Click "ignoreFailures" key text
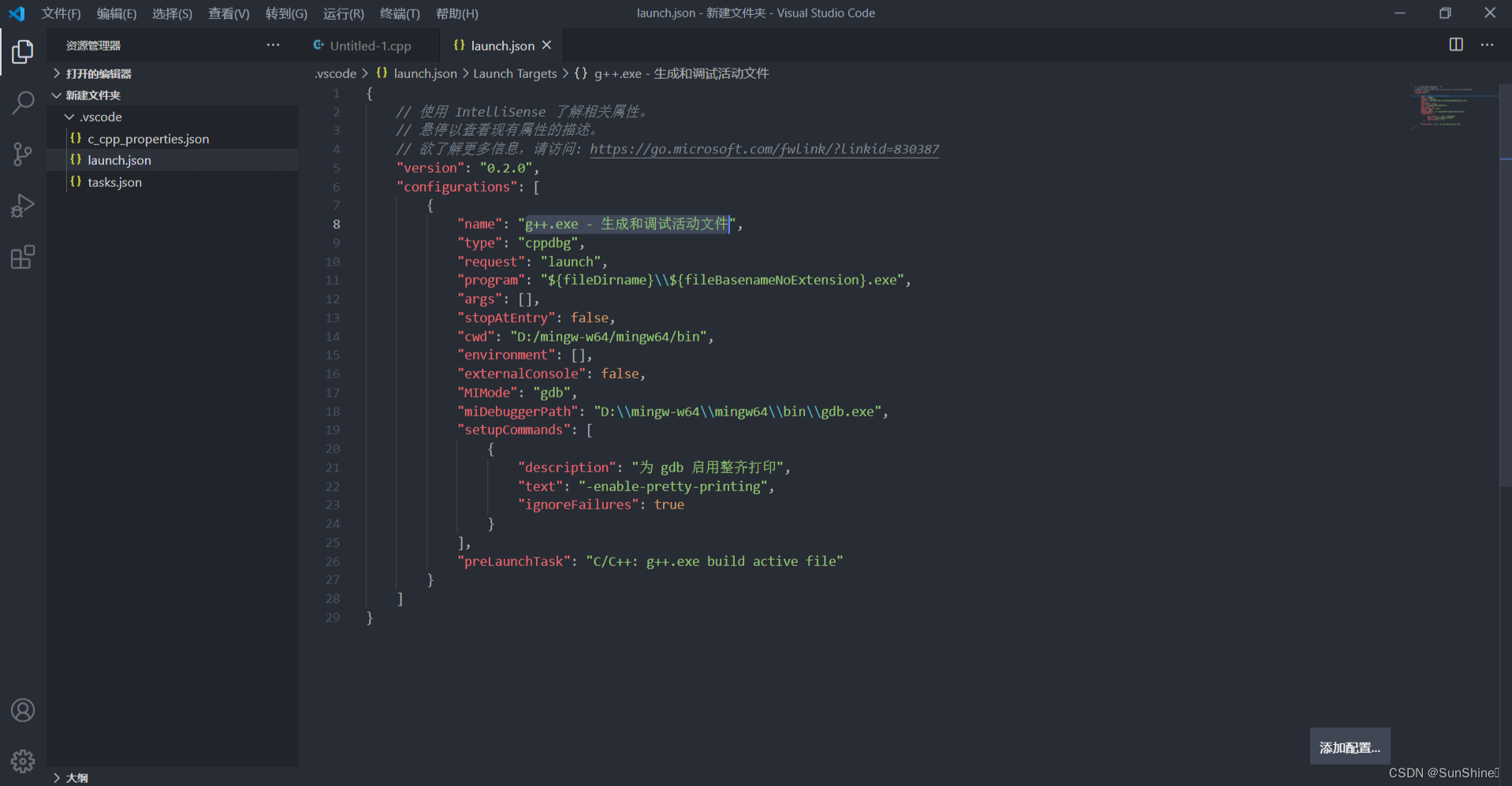Screen dimensions: 1512x786 pyautogui.click(x=578, y=505)
